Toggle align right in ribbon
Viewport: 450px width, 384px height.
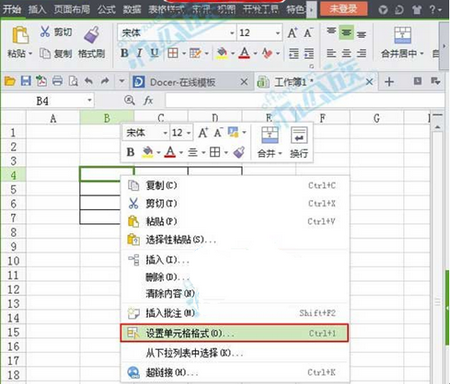point(362,53)
